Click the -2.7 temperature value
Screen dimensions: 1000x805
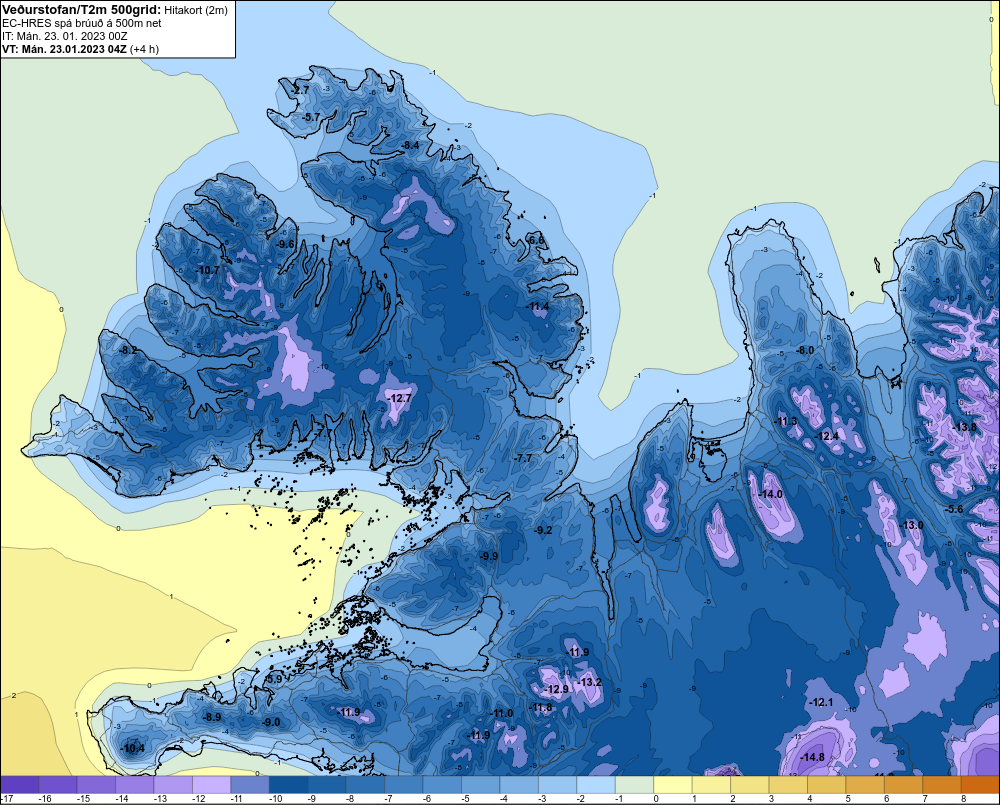click(x=300, y=90)
